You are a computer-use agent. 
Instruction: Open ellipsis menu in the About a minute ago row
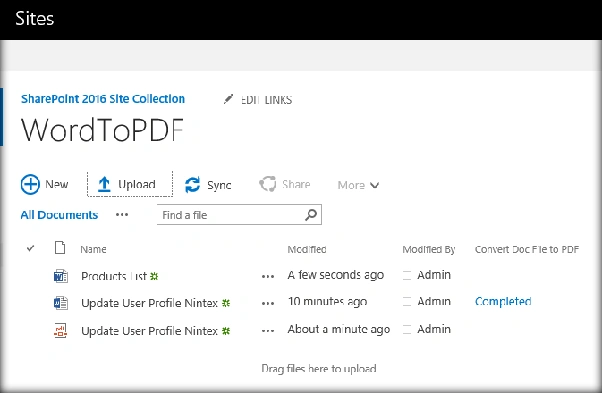pyautogui.click(x=268, y=331)
